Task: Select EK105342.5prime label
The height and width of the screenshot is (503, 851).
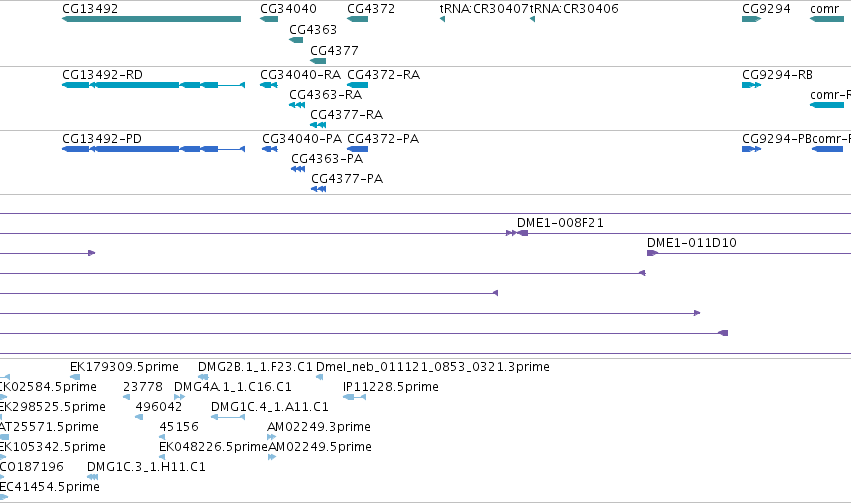Action: point(53,447)
